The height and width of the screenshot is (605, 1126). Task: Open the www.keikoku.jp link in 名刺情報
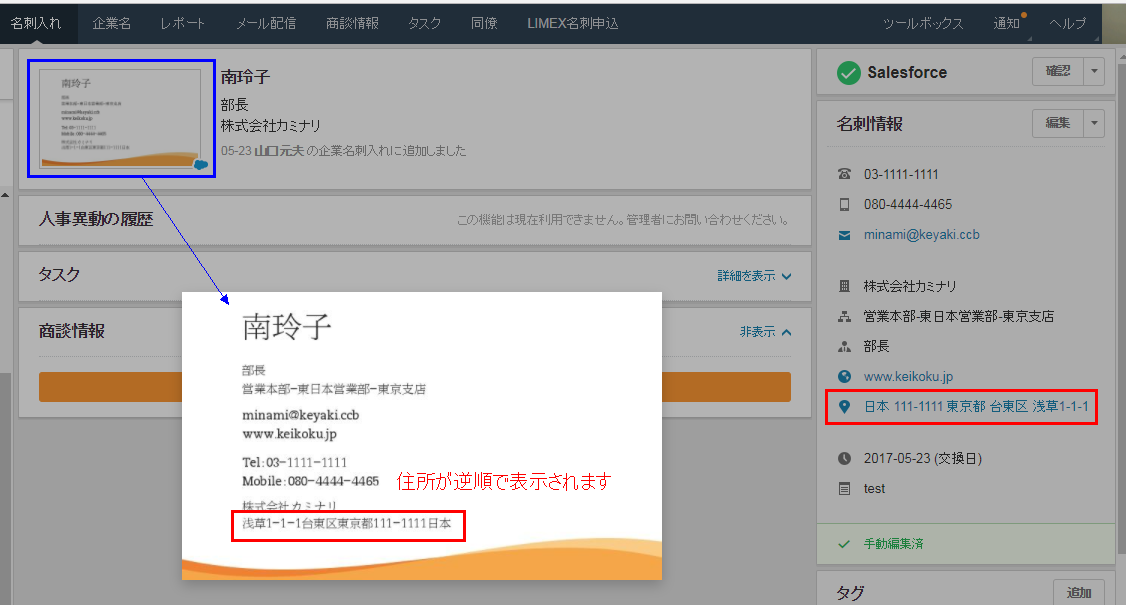click(x=908, y=377)
